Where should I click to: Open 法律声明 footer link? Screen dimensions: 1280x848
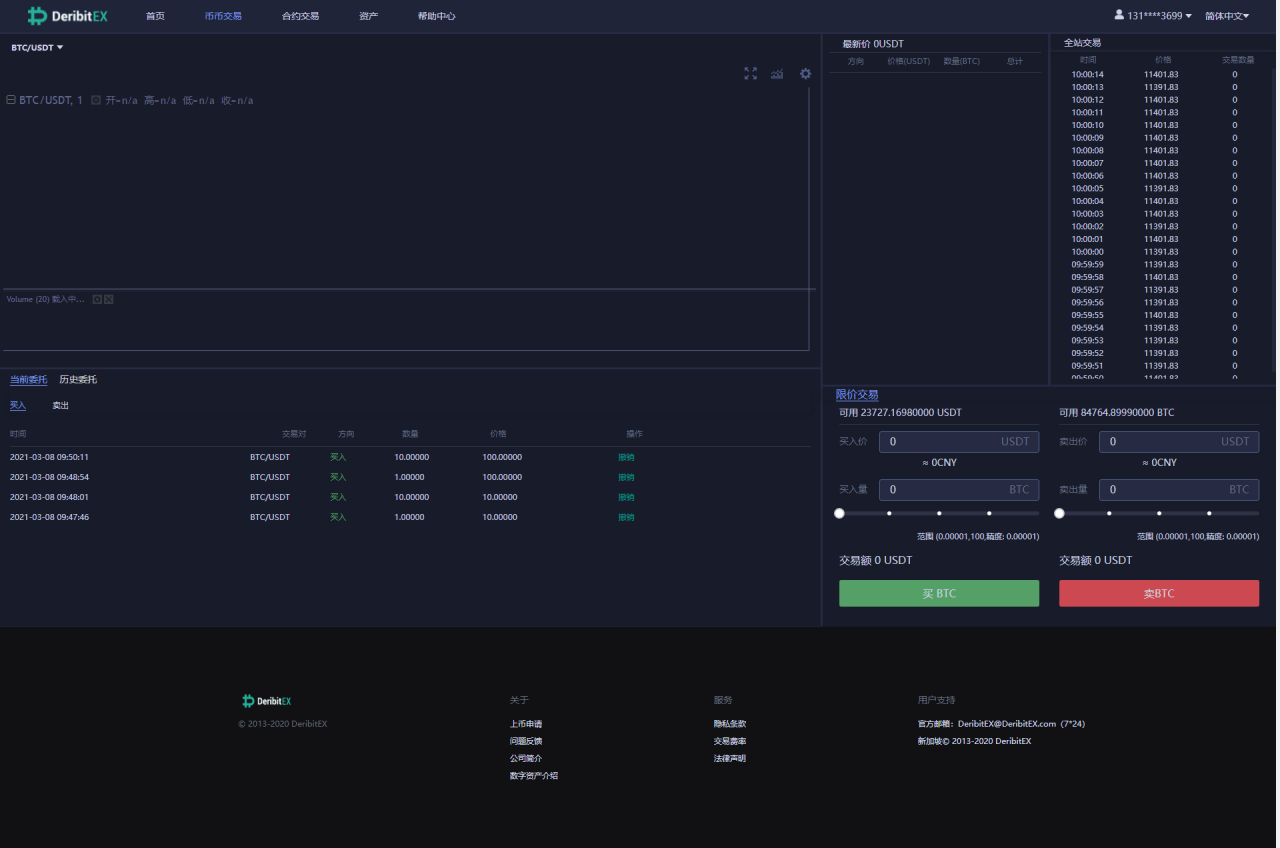click(x=730, y=758)
